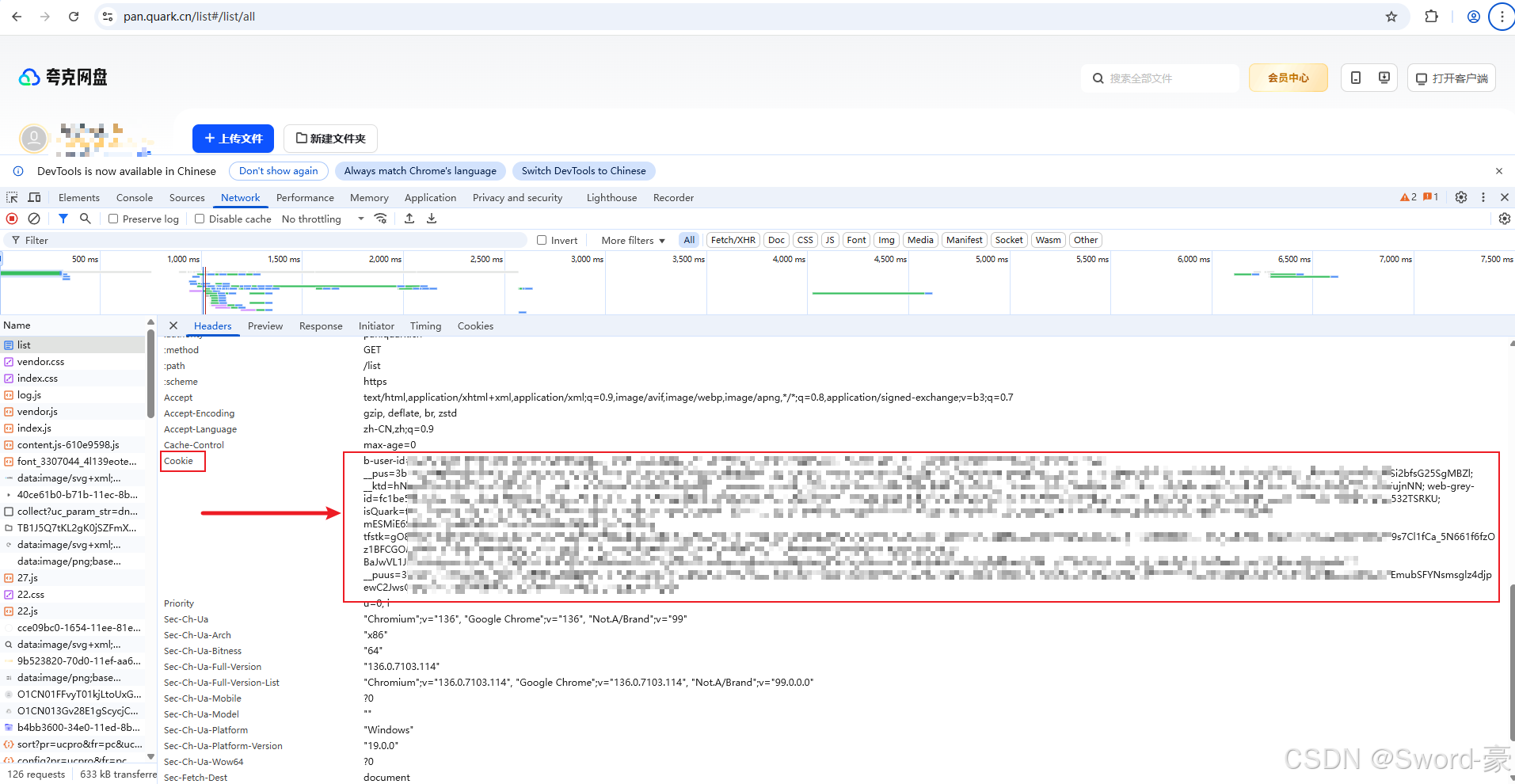Click the browser reload icon
The image size is (1515, 784).
(74, 17)
